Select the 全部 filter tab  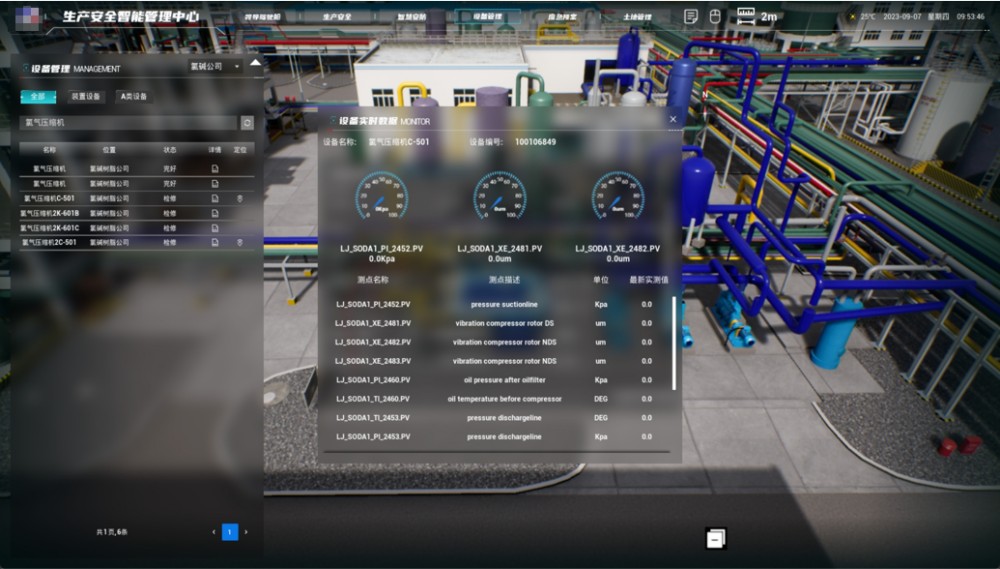[38, 97]
